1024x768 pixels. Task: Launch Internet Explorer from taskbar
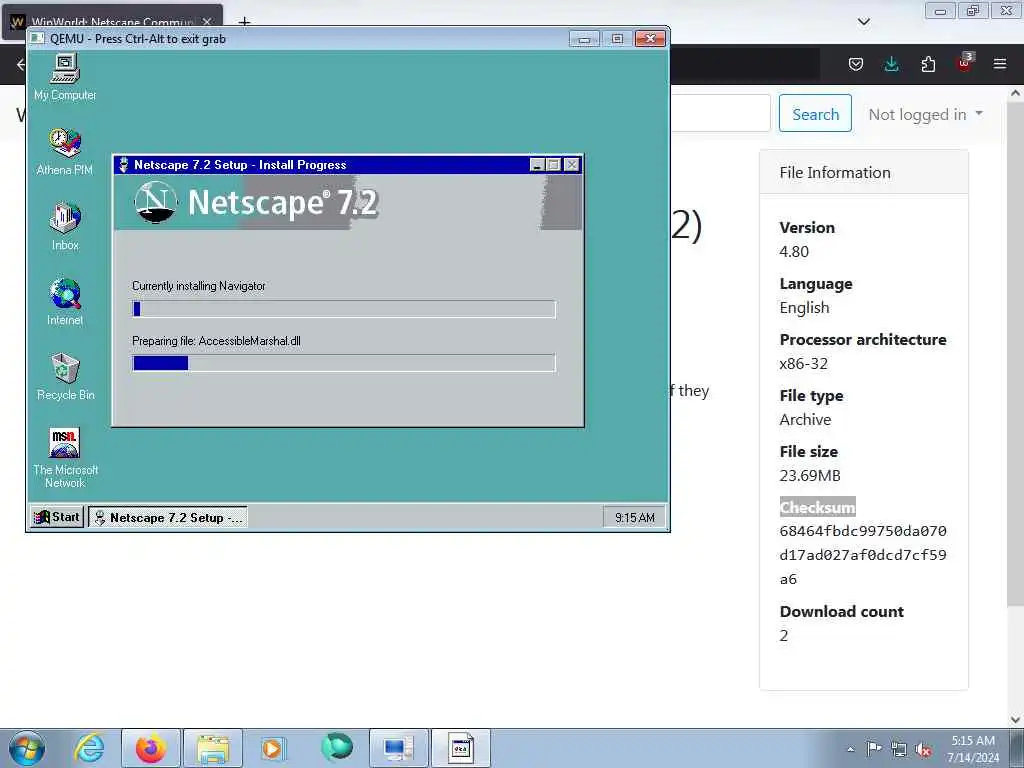(89, 748)
